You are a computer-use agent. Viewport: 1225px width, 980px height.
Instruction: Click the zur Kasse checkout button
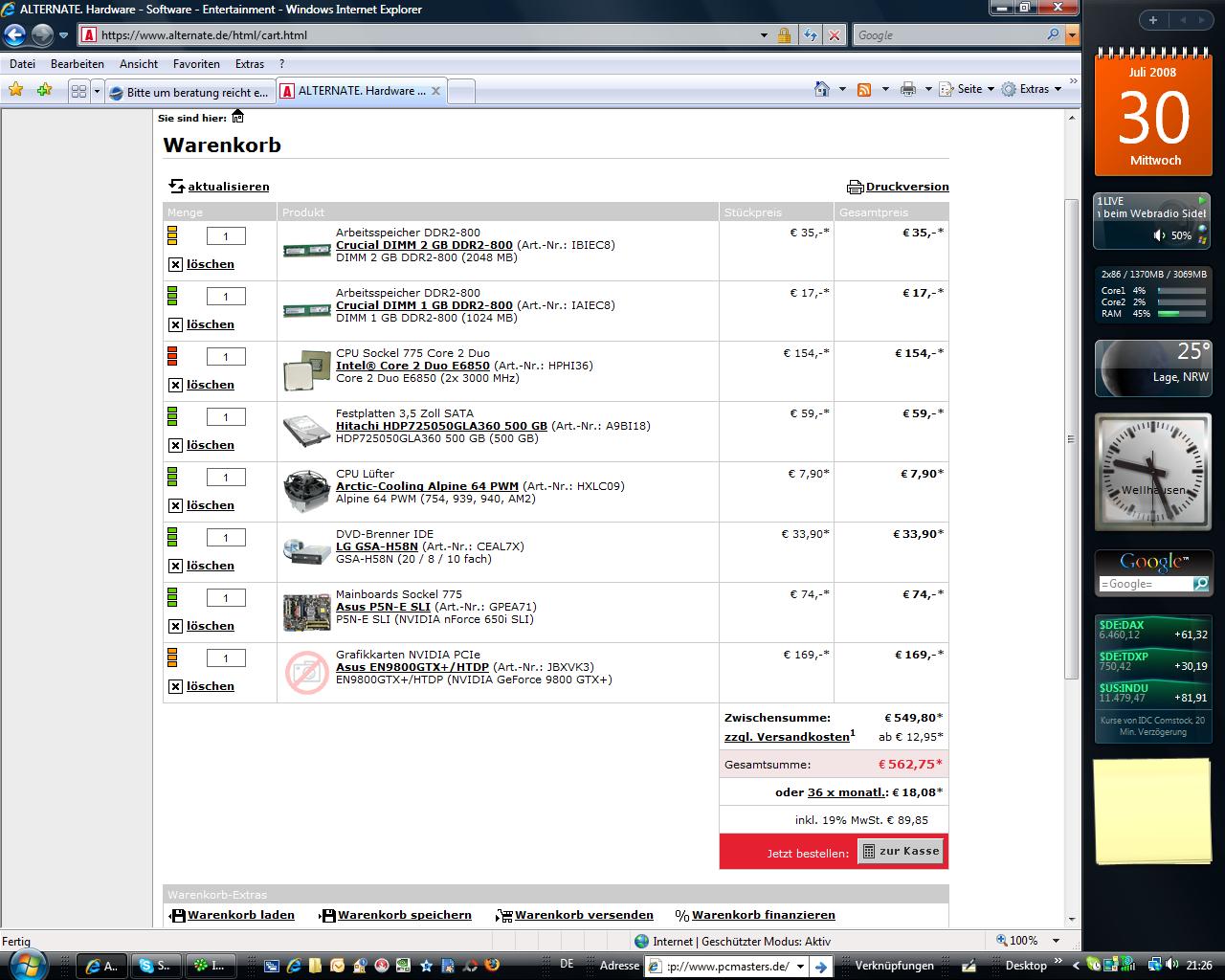[902, 851]
